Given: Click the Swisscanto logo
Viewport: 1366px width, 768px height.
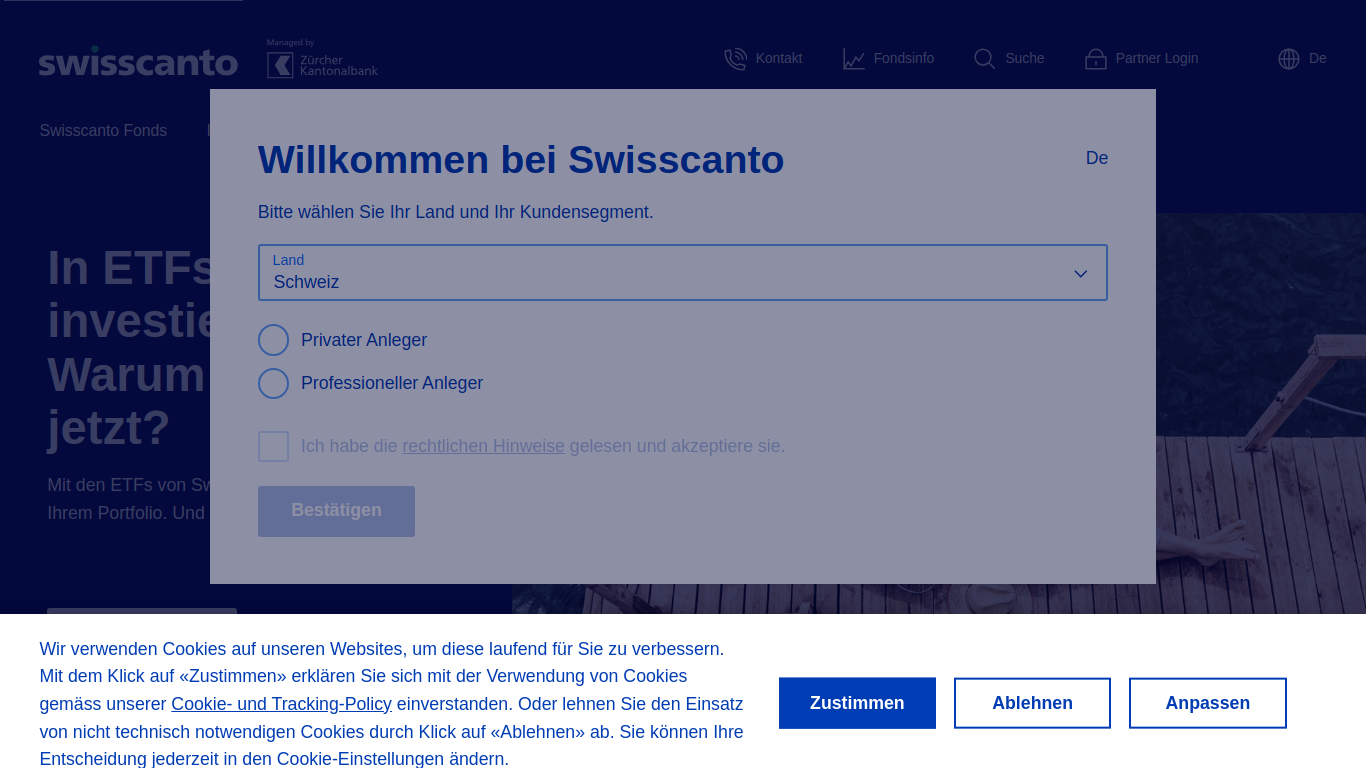Looking at the screenshot, I should tap(138, 61).
